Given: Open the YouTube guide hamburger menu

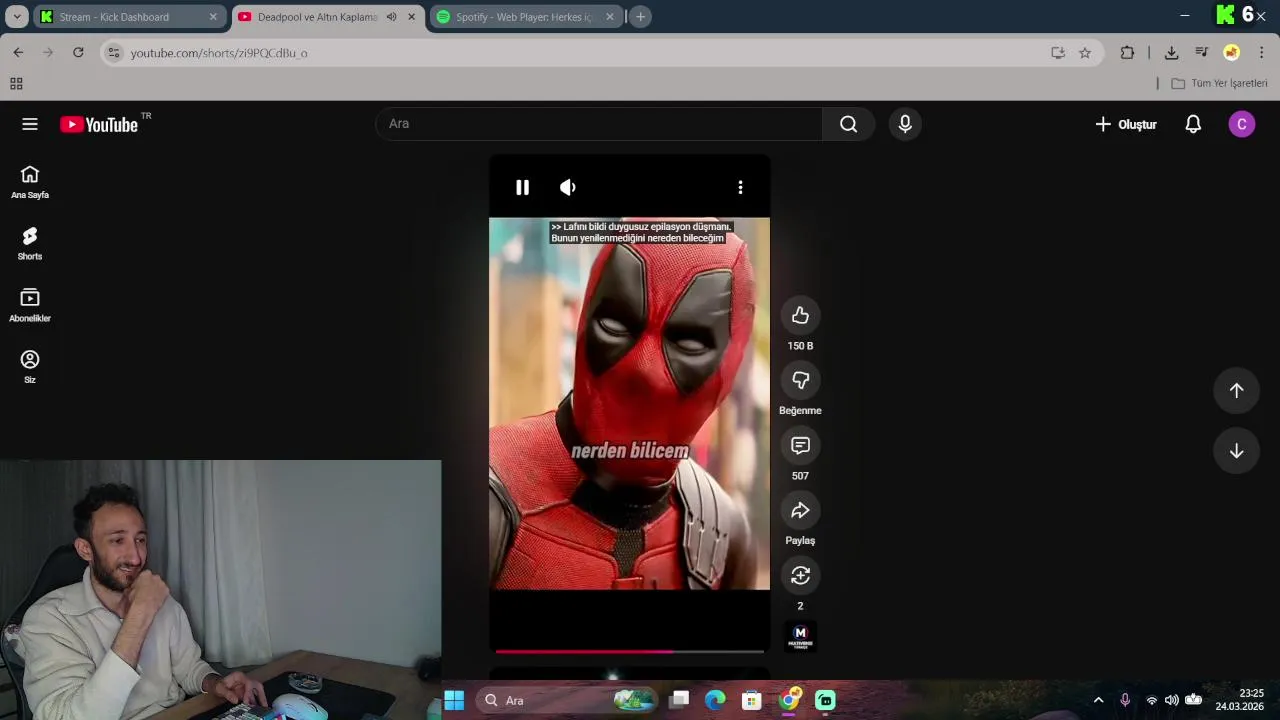Looking at the screenshot, I should [x=30, y=124].
